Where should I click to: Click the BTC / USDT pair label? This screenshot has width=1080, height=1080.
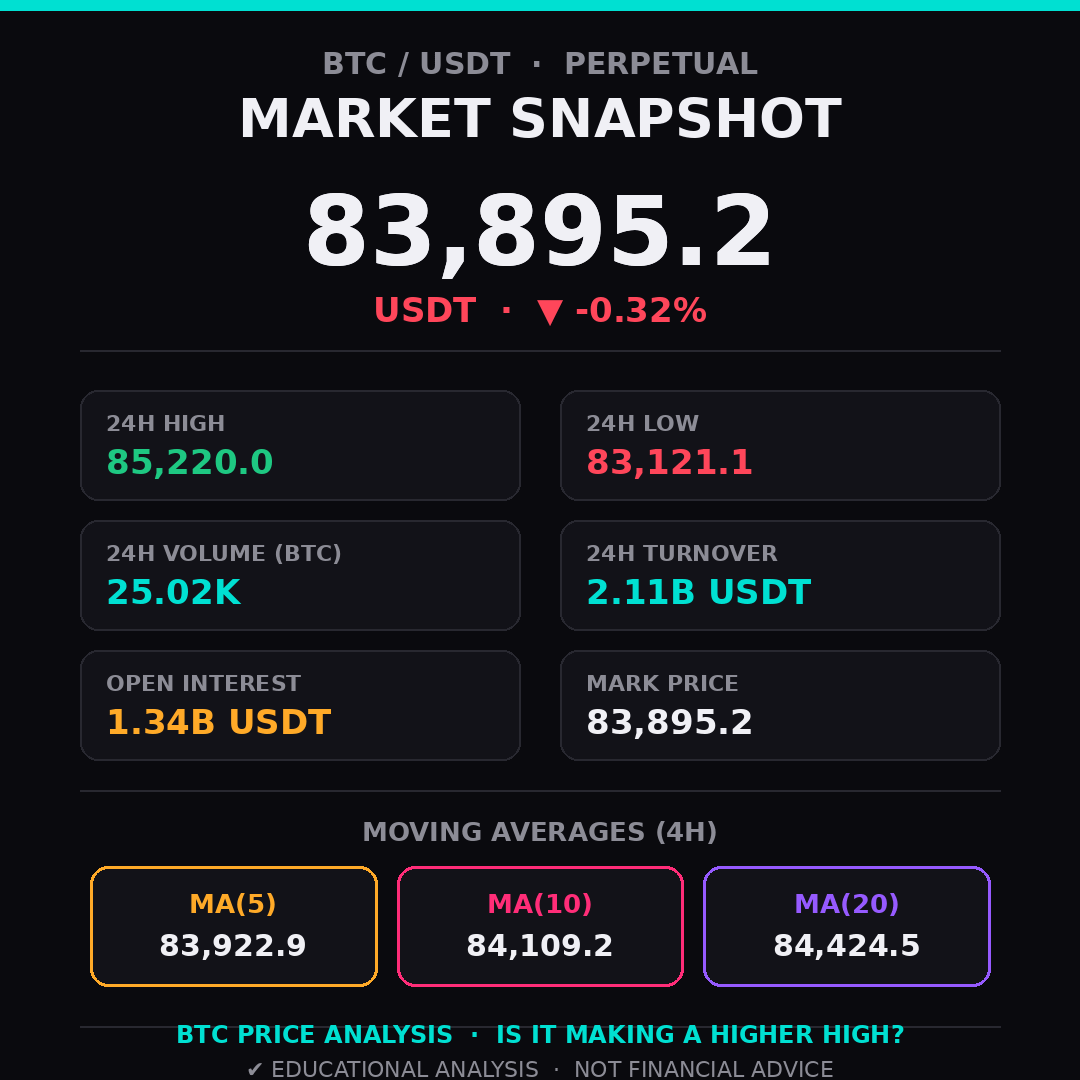tap(417, 63)
